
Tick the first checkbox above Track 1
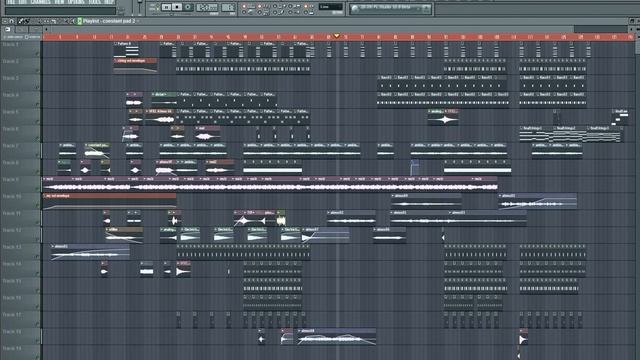point(4,37)
